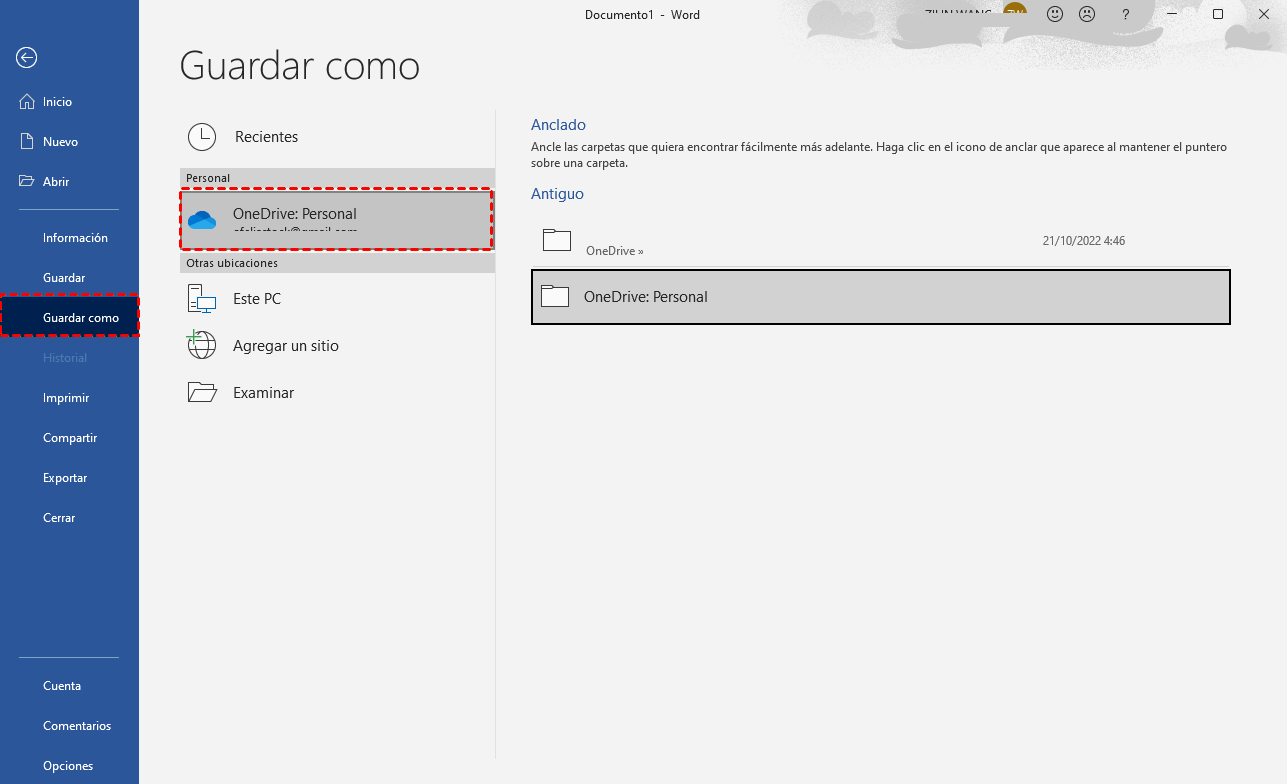Send a smile feedback using the happy face icon
The image size is (1287, 784).
pos(1055,14)
